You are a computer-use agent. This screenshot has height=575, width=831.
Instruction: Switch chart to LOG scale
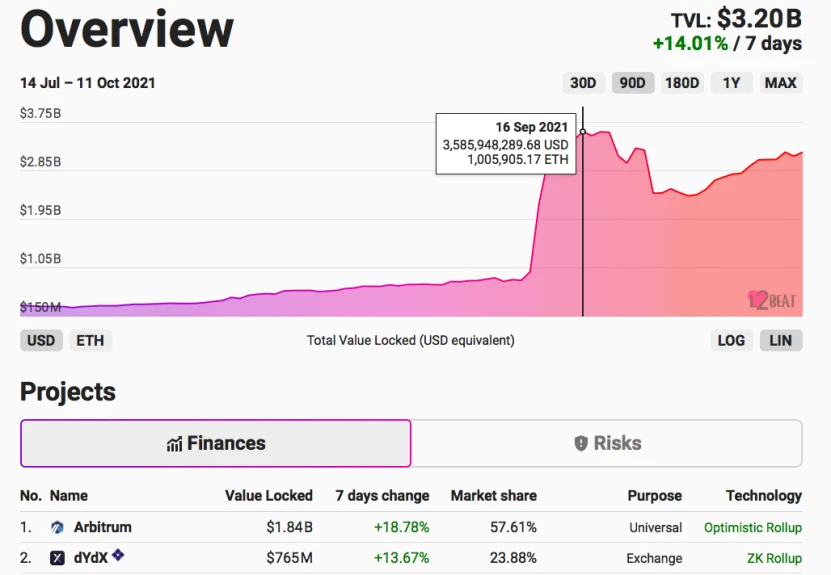click(731, 340)
